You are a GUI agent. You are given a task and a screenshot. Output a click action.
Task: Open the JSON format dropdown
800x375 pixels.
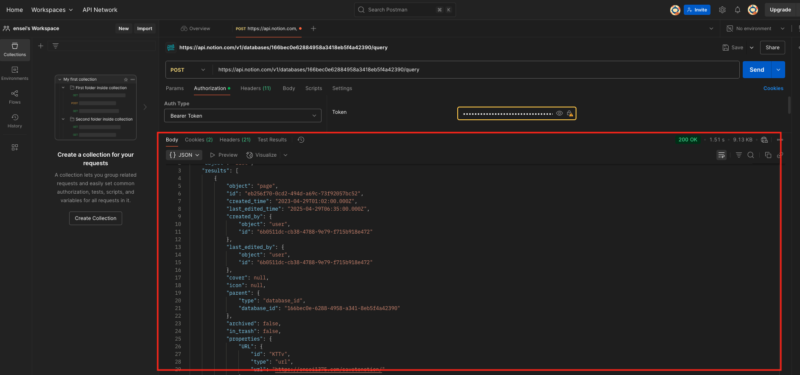pyautogui.click(x=184, y=155)
